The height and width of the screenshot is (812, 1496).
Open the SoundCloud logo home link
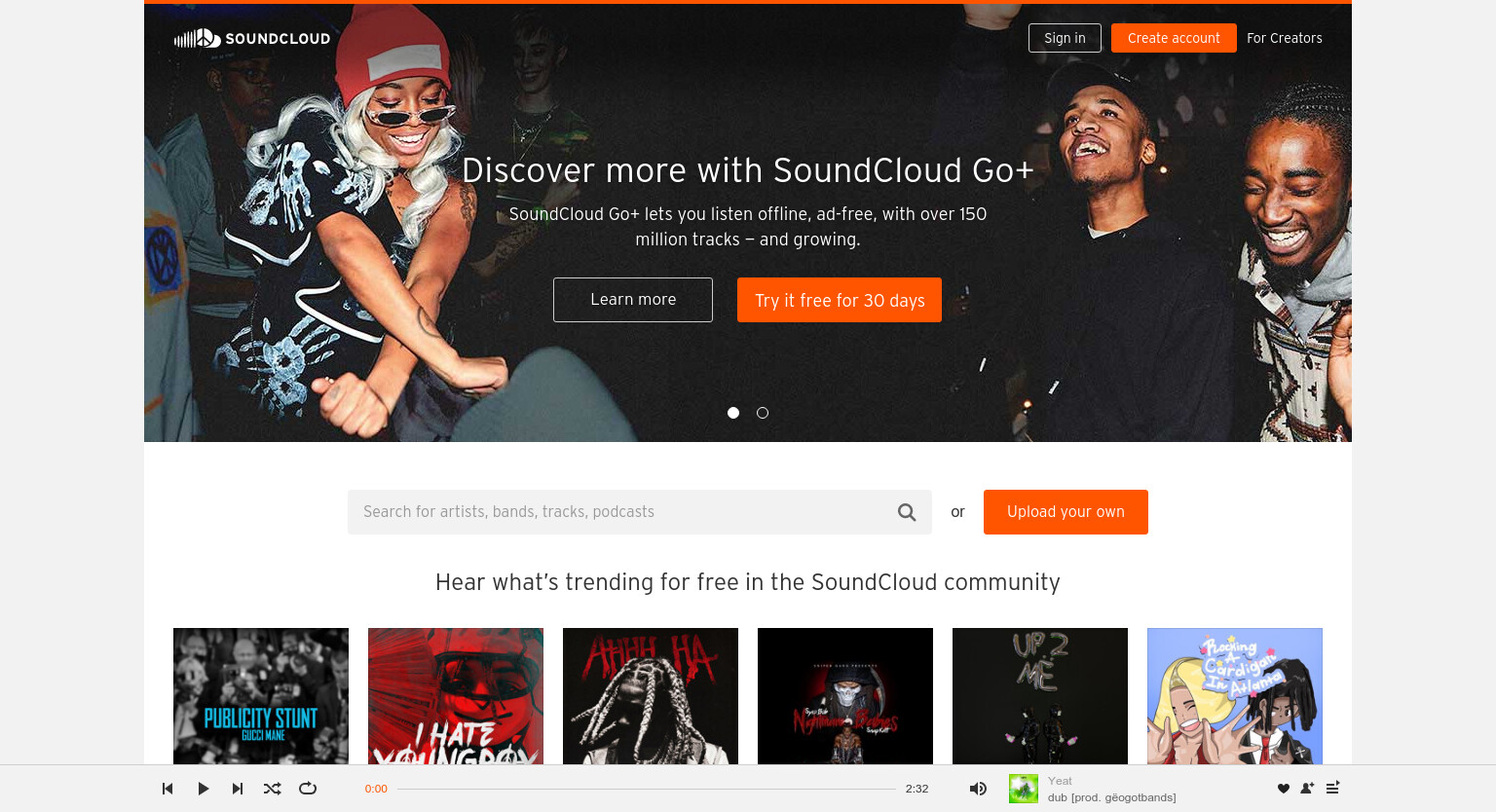(x=252, y=38)
